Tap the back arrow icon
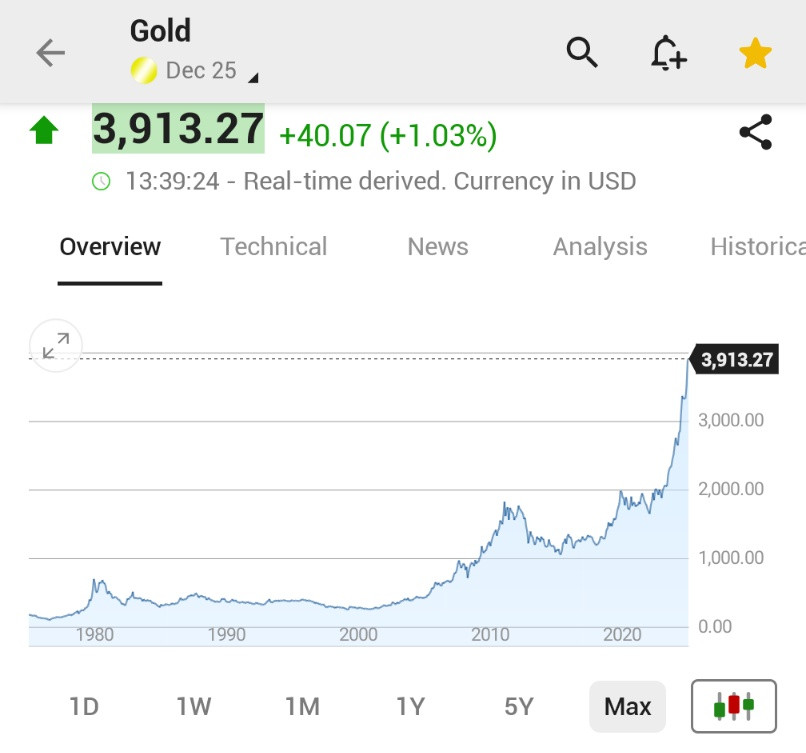This screenshot has width=806, height=753. (50, 53)
